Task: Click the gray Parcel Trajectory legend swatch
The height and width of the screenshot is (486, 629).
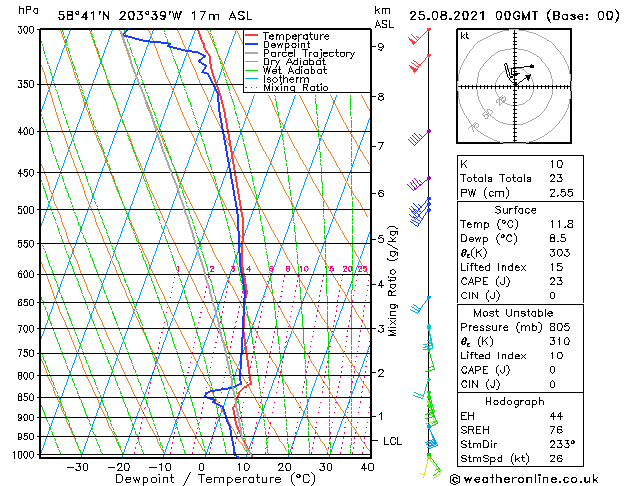Action: pyautogui.click(x=252, y=53)
